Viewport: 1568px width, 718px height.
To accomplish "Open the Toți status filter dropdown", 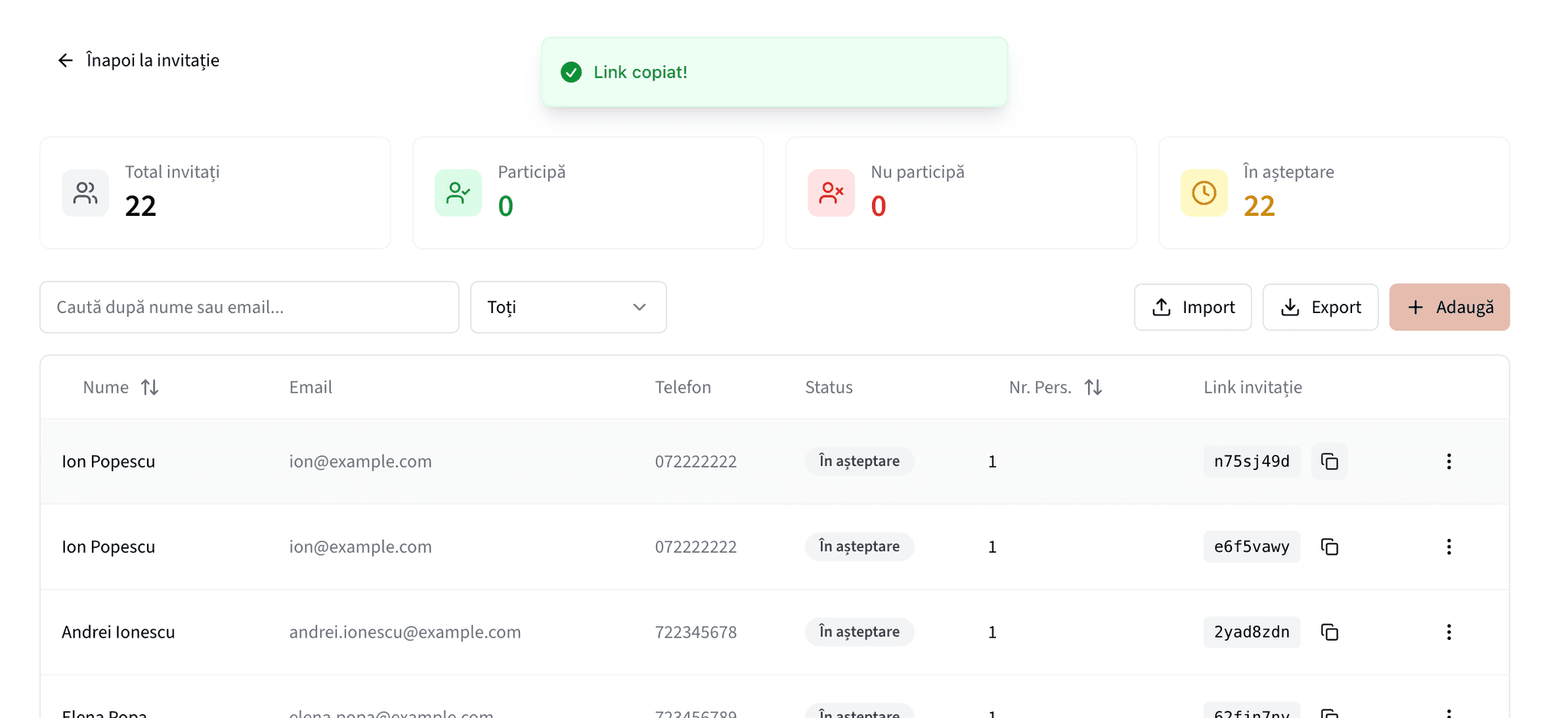I will 568,307.
